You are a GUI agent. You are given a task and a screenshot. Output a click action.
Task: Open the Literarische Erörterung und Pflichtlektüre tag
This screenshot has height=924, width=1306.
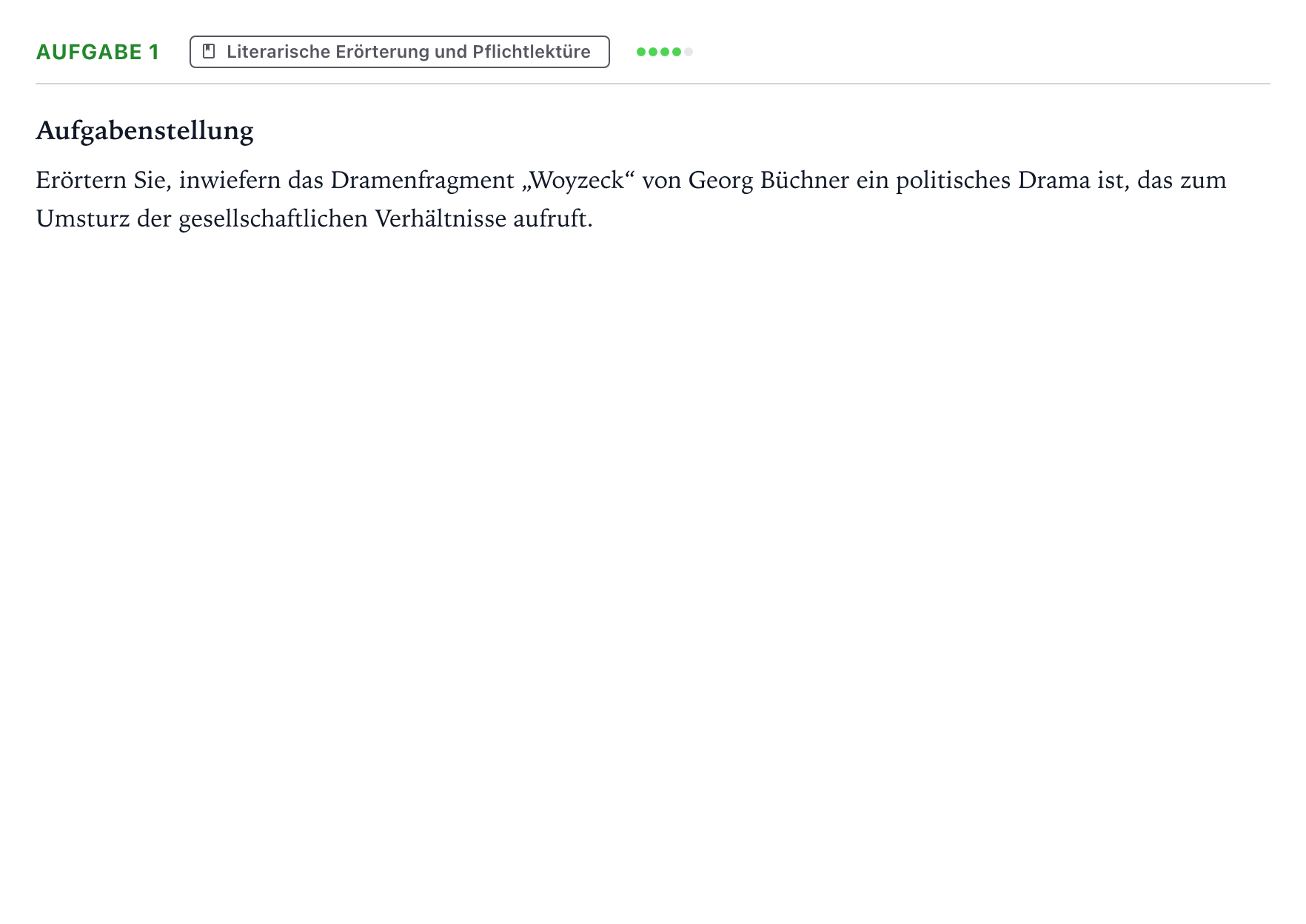click(400, 52)
